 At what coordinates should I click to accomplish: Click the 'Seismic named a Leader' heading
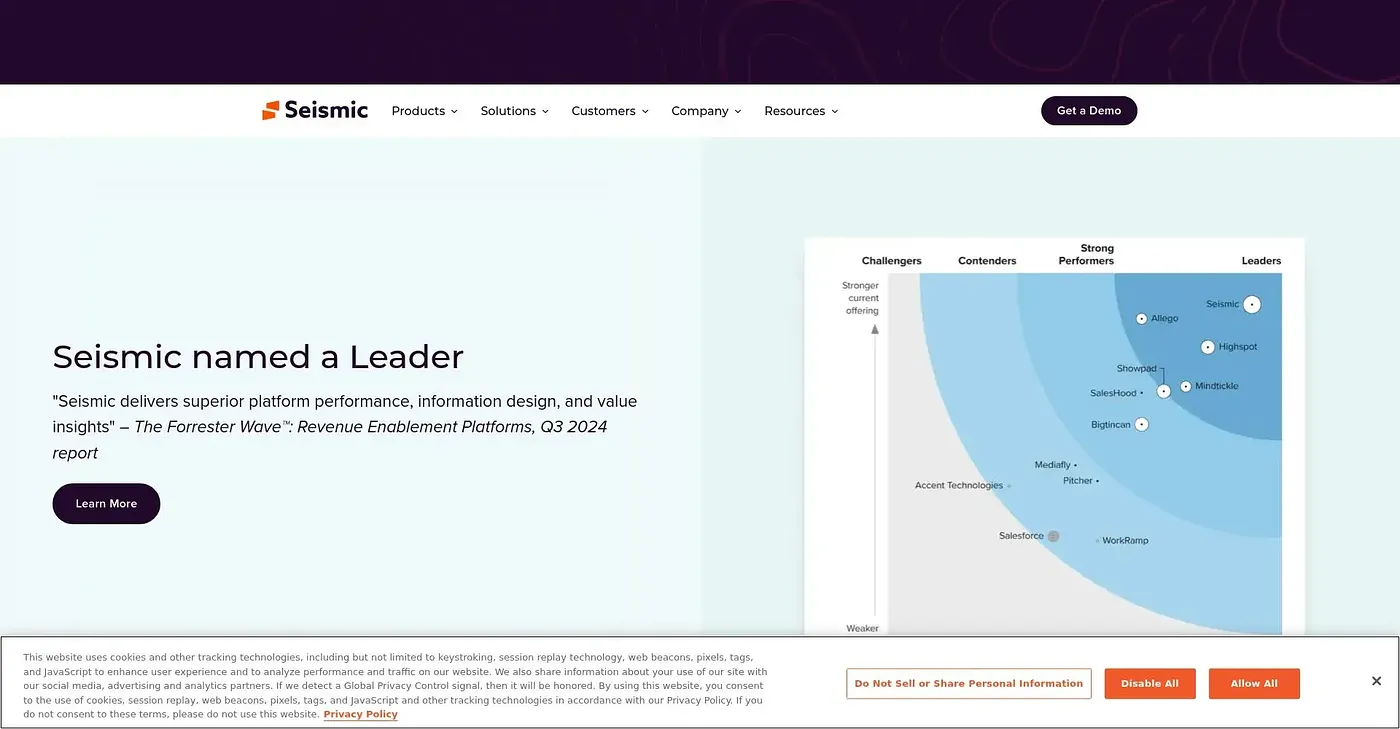pyautogui.click(x=258, y=356)
